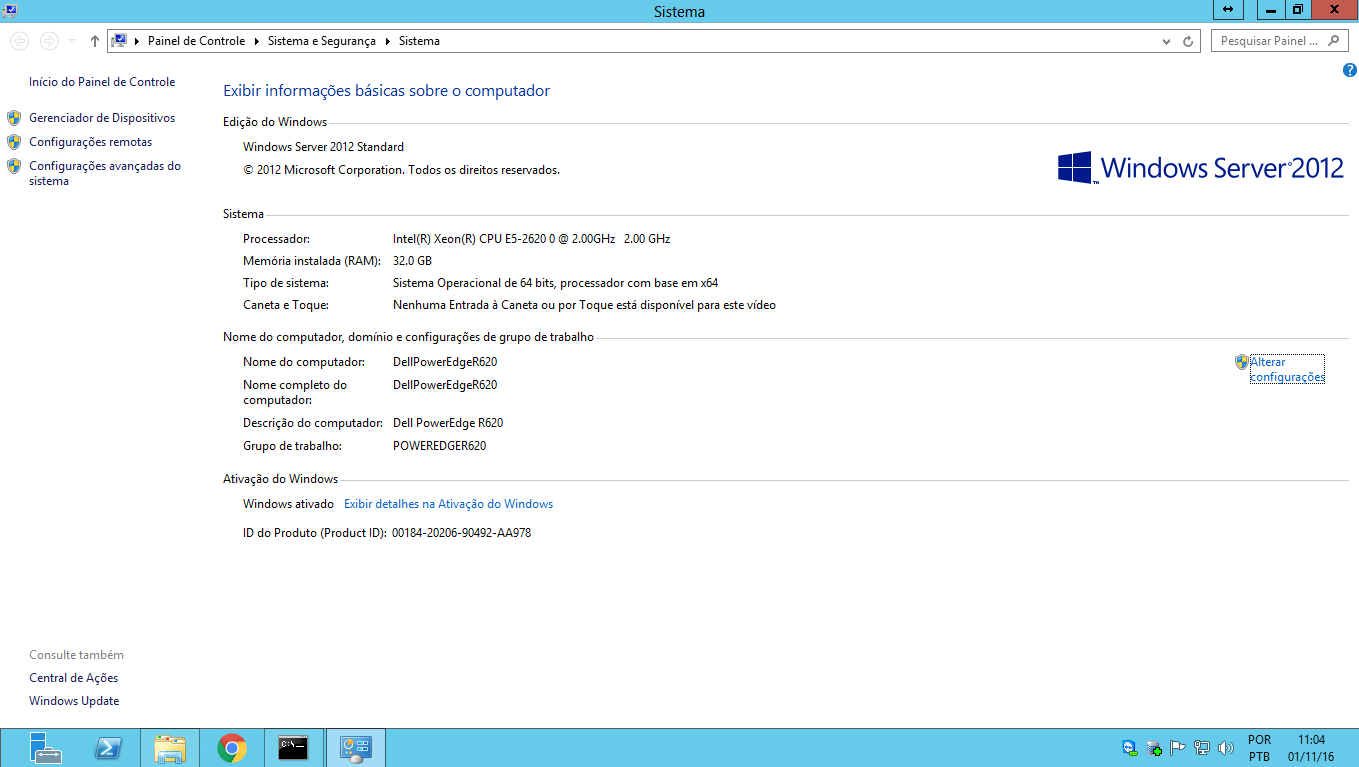Click the back navigation arrow
Viewport: 1359px width, 767px height.
coord(19,41)
